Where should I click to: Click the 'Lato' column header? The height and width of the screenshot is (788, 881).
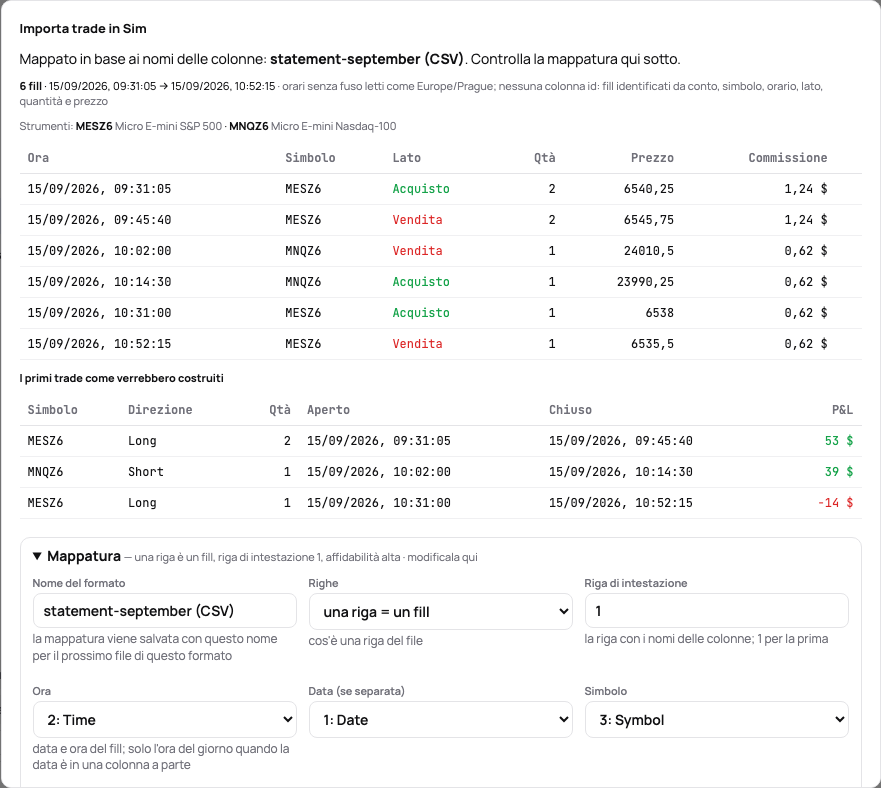click(x=407, y=158)
